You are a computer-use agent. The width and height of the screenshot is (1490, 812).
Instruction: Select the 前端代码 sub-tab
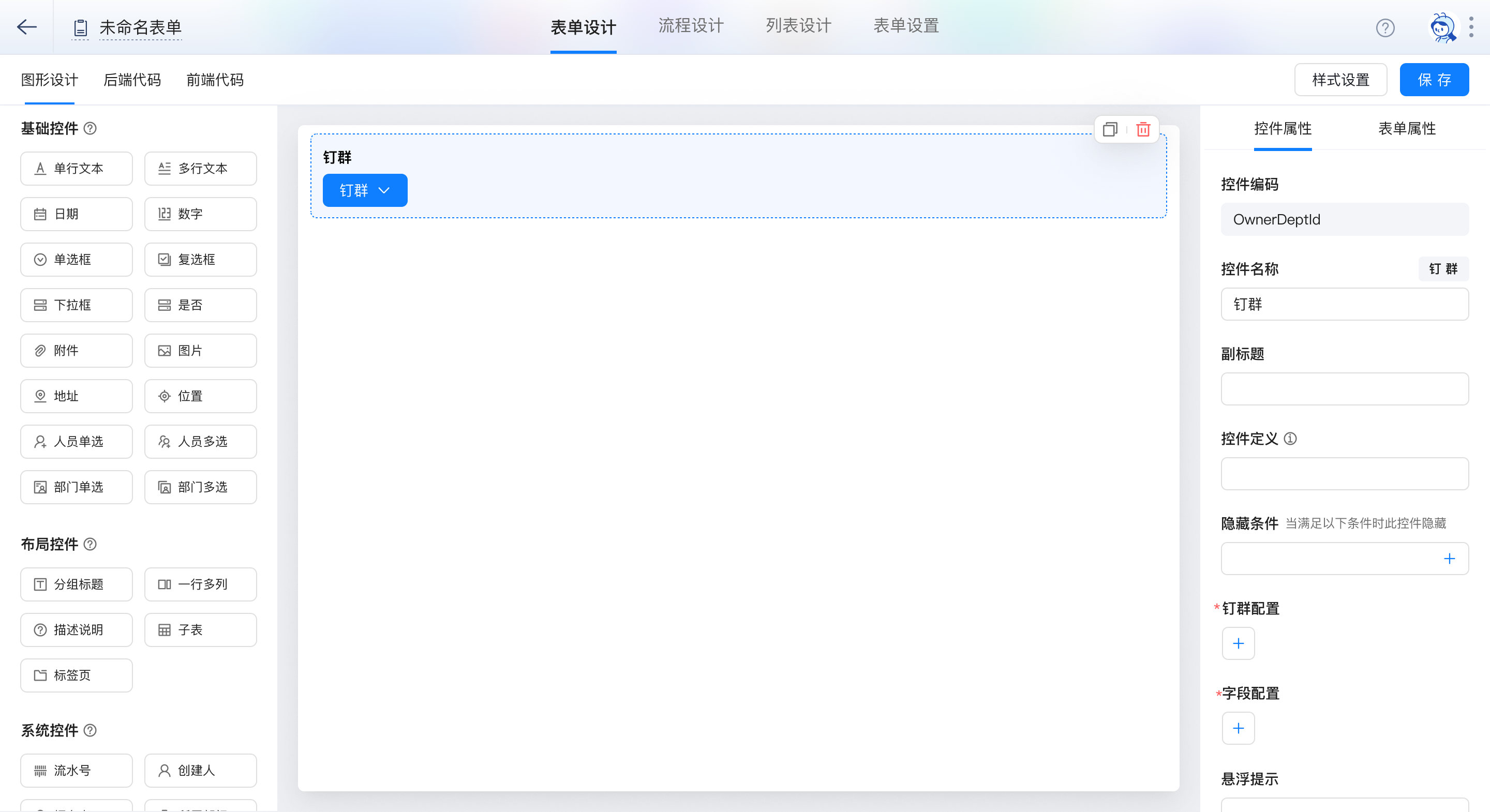(x=215, y=80)
